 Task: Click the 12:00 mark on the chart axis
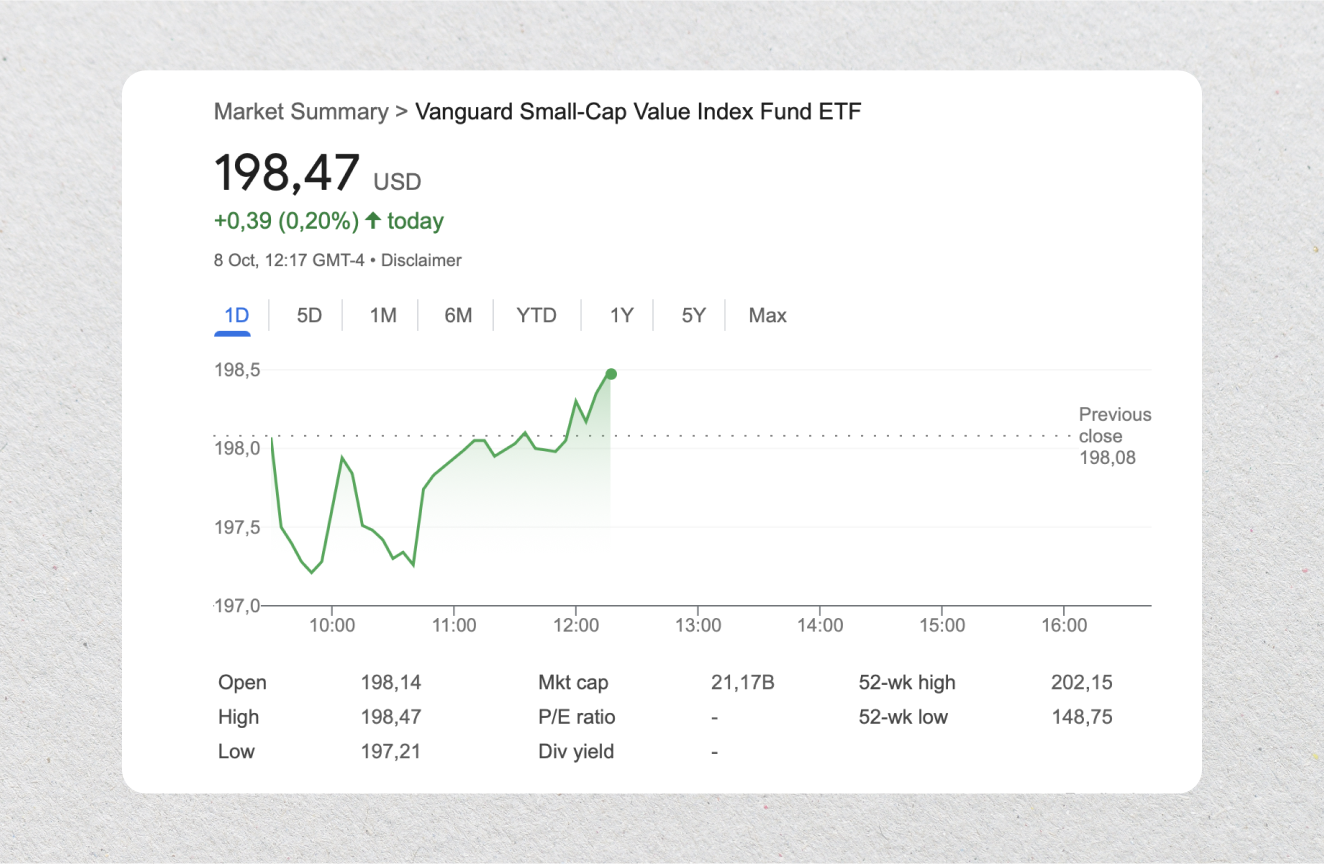click(x=576, y=625)
